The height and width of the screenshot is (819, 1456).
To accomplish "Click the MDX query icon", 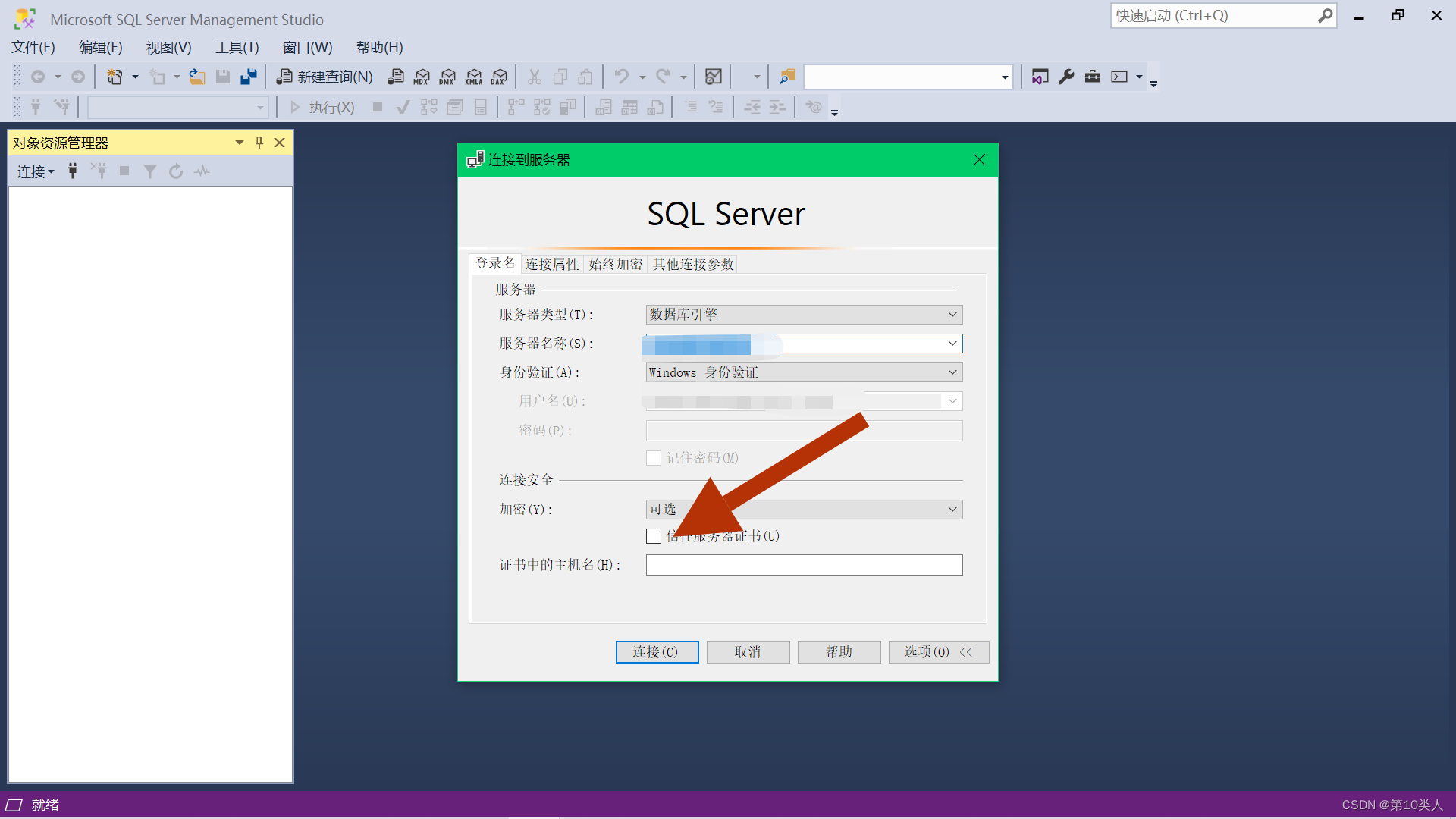I will 422,77.
